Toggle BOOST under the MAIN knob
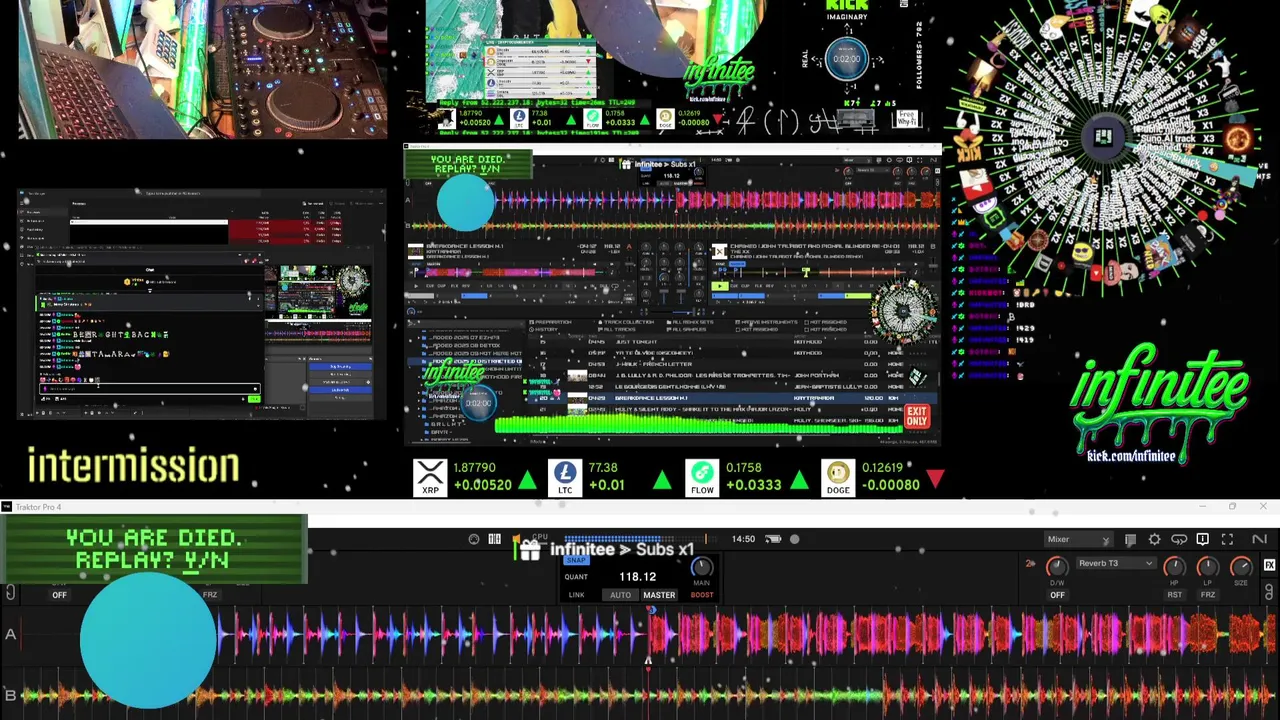The image size is (1280, 720). click(x=702, y=595)
